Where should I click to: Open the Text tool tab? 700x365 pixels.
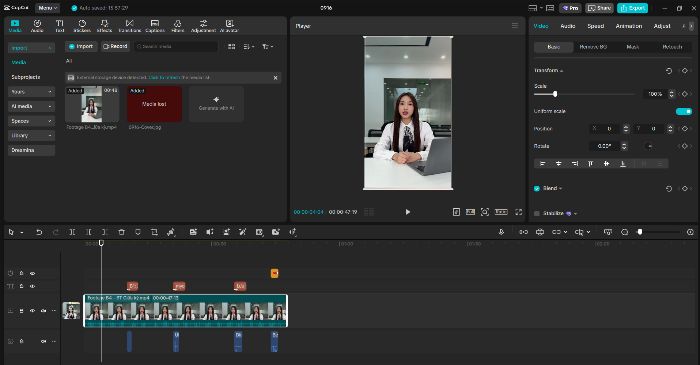[60, 26]
